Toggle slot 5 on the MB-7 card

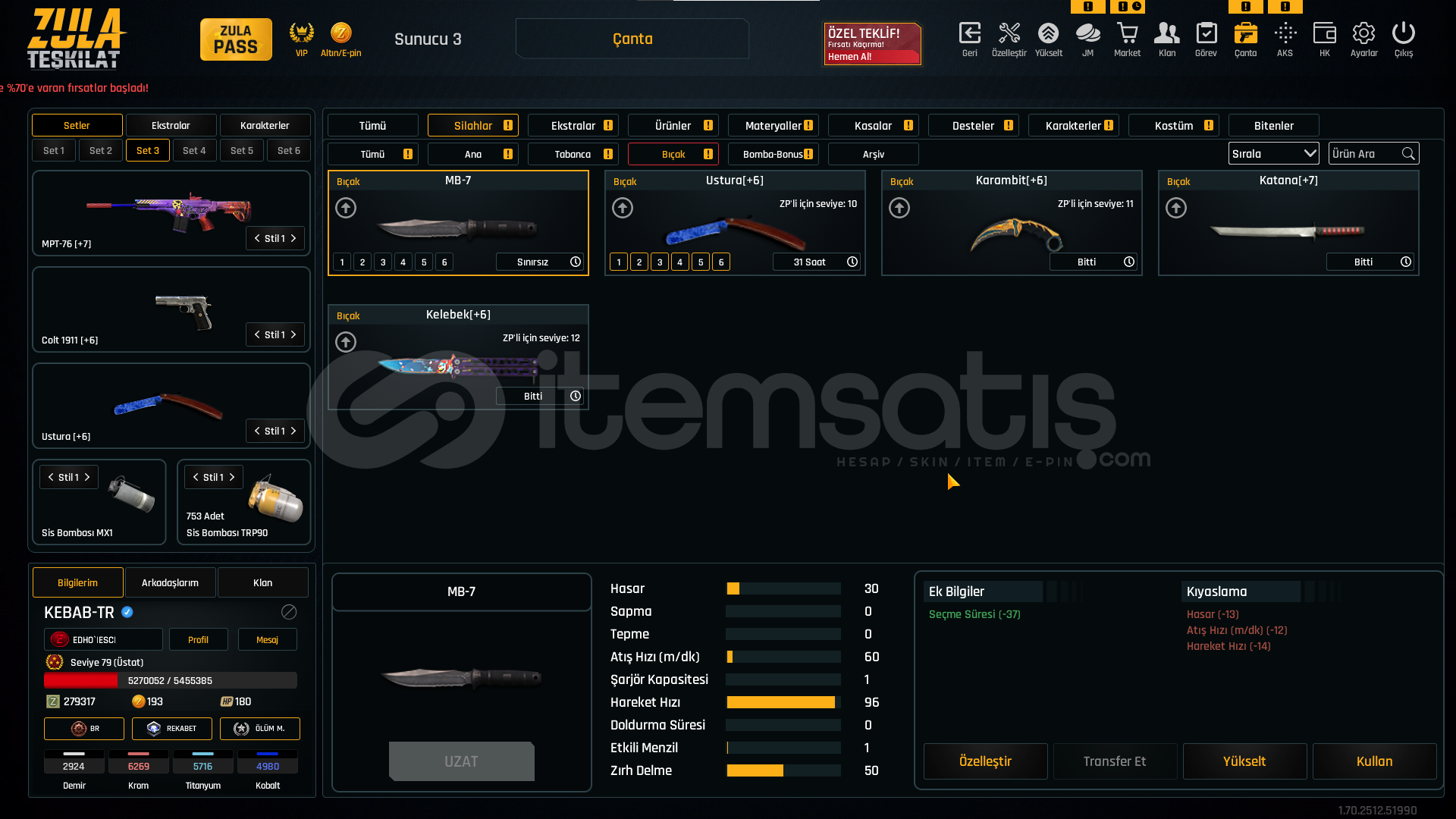pos(424,262)
